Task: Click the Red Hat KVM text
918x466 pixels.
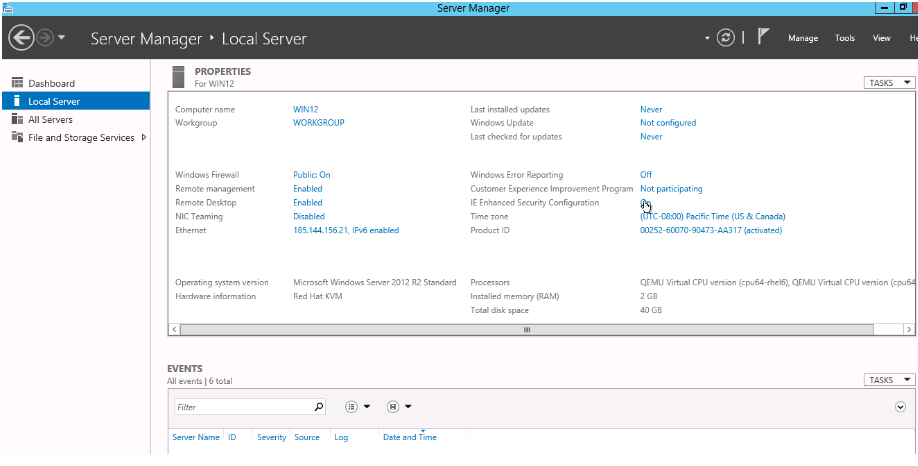Action: 317,296
